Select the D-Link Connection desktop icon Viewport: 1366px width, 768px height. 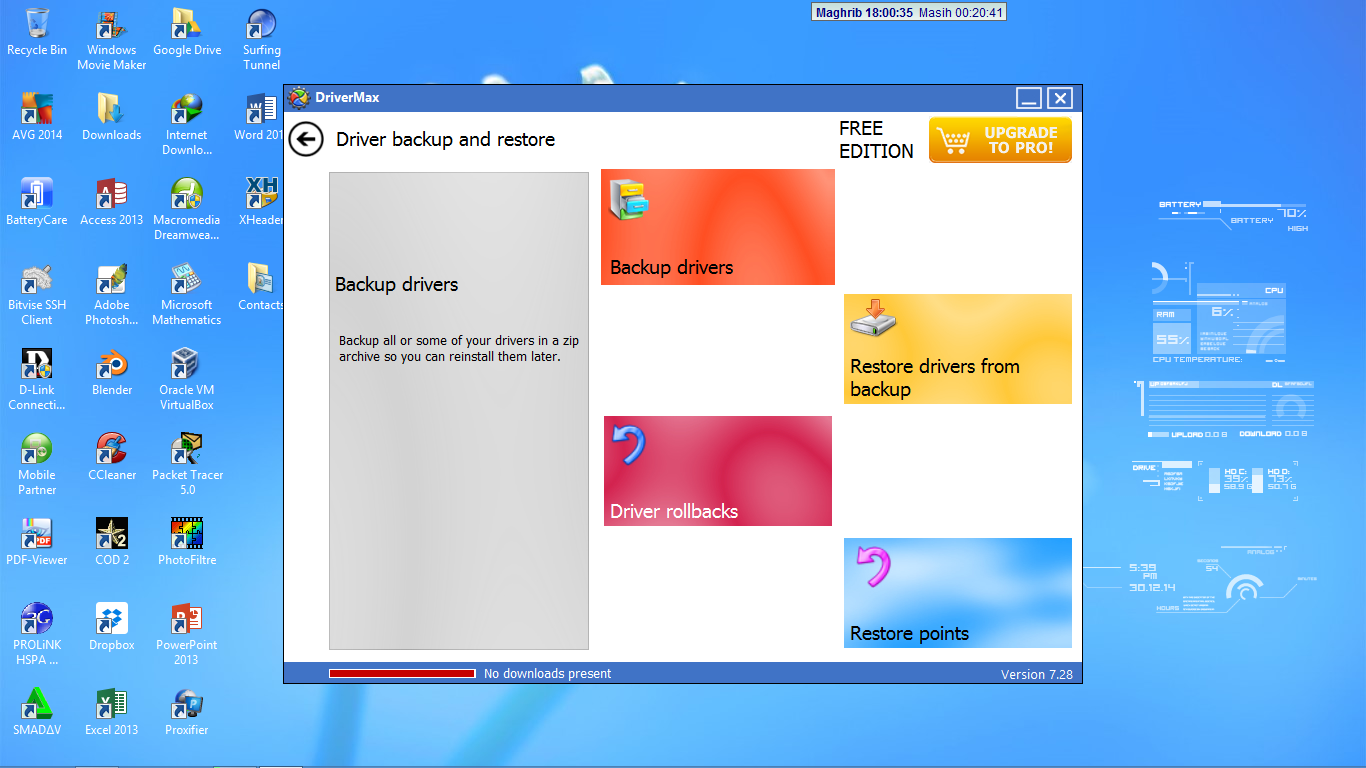point(37,380)
